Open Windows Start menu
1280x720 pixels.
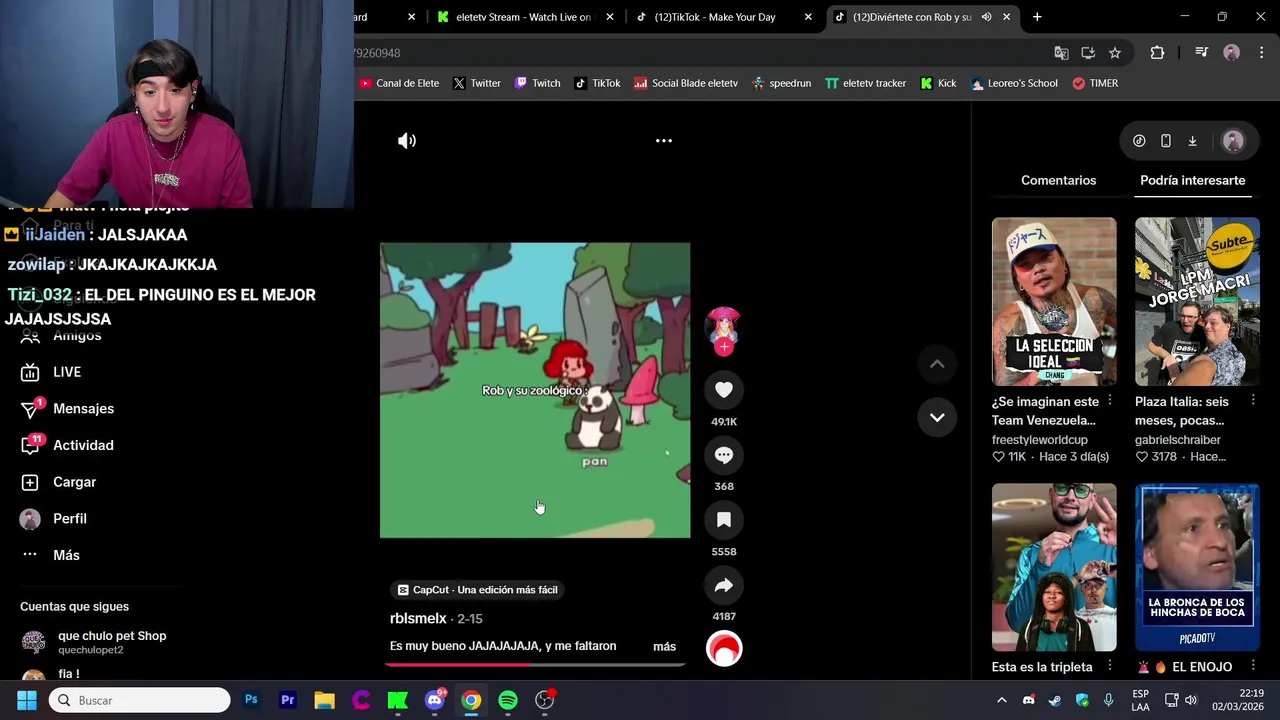click(27, 700)
